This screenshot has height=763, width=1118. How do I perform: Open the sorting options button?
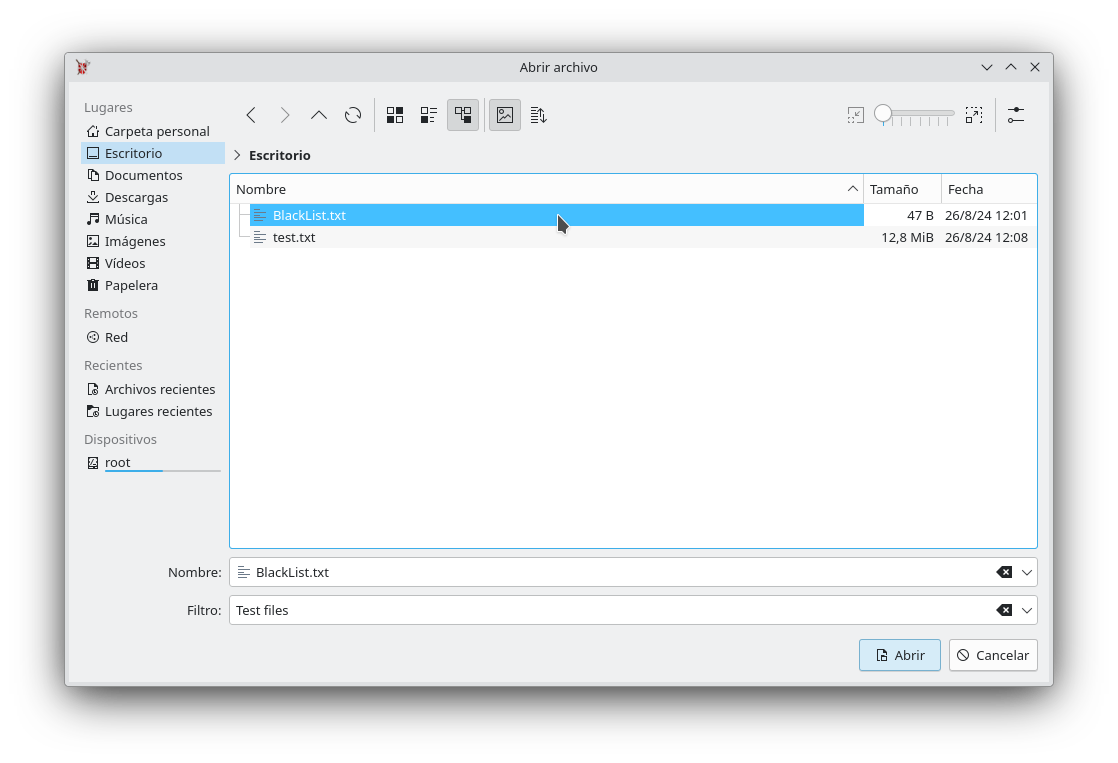(539, 115)
